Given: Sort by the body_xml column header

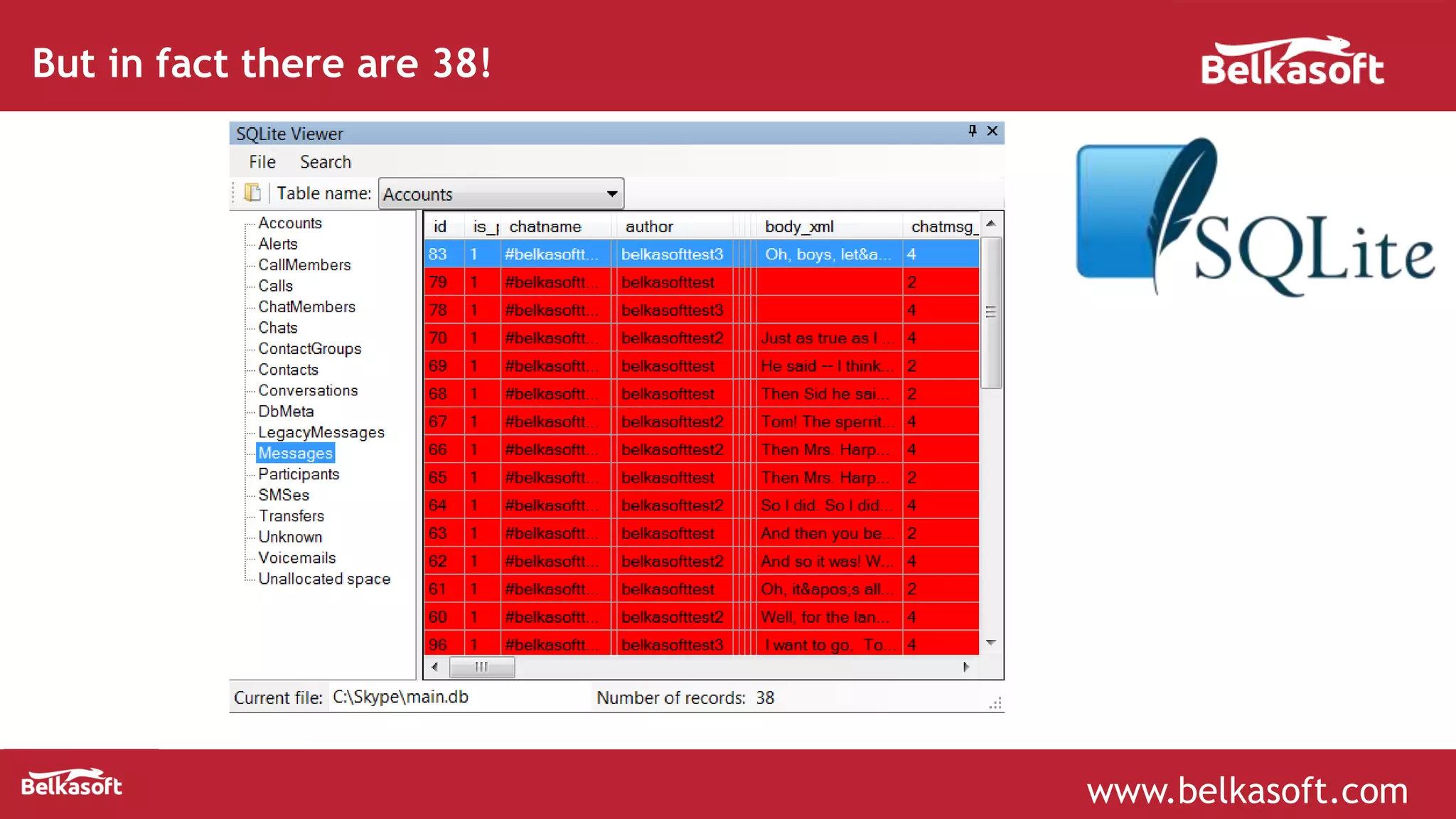Looking at the screenshot, I should 829,226.
